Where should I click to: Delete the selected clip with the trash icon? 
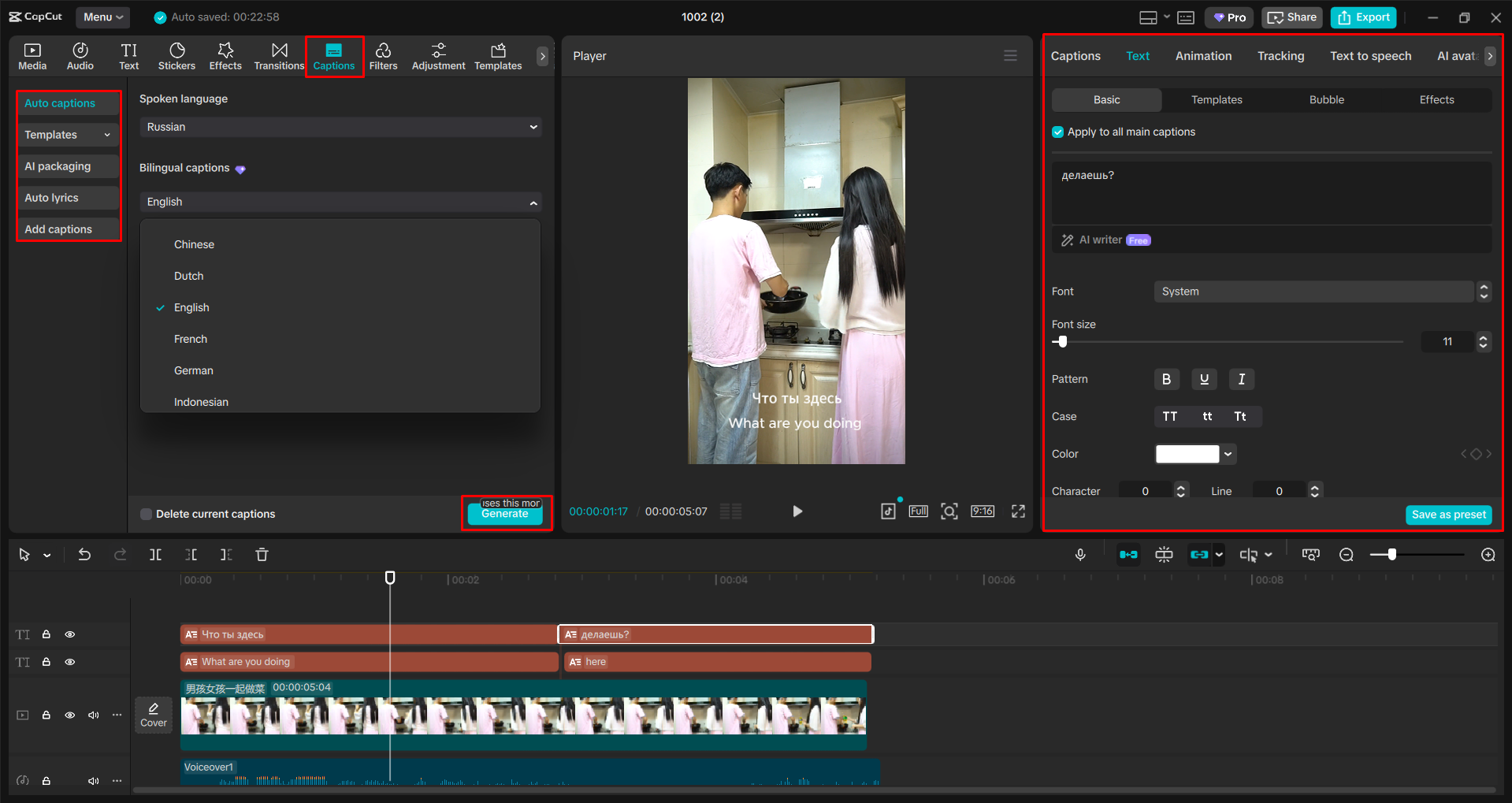262,554
